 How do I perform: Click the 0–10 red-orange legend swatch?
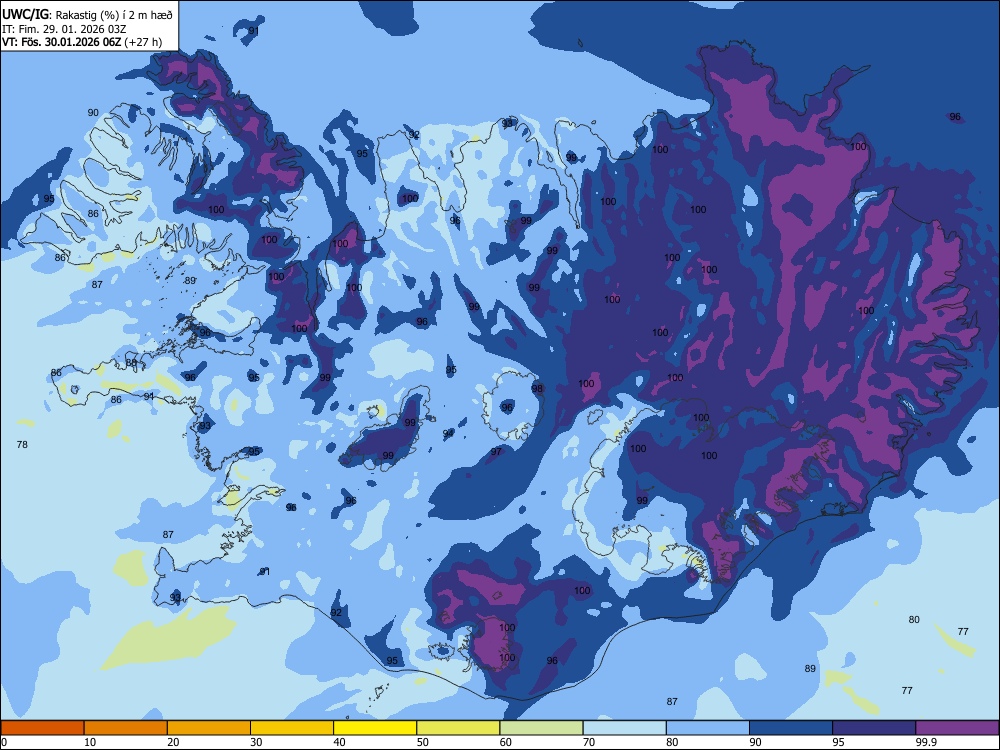coord(42,728)
